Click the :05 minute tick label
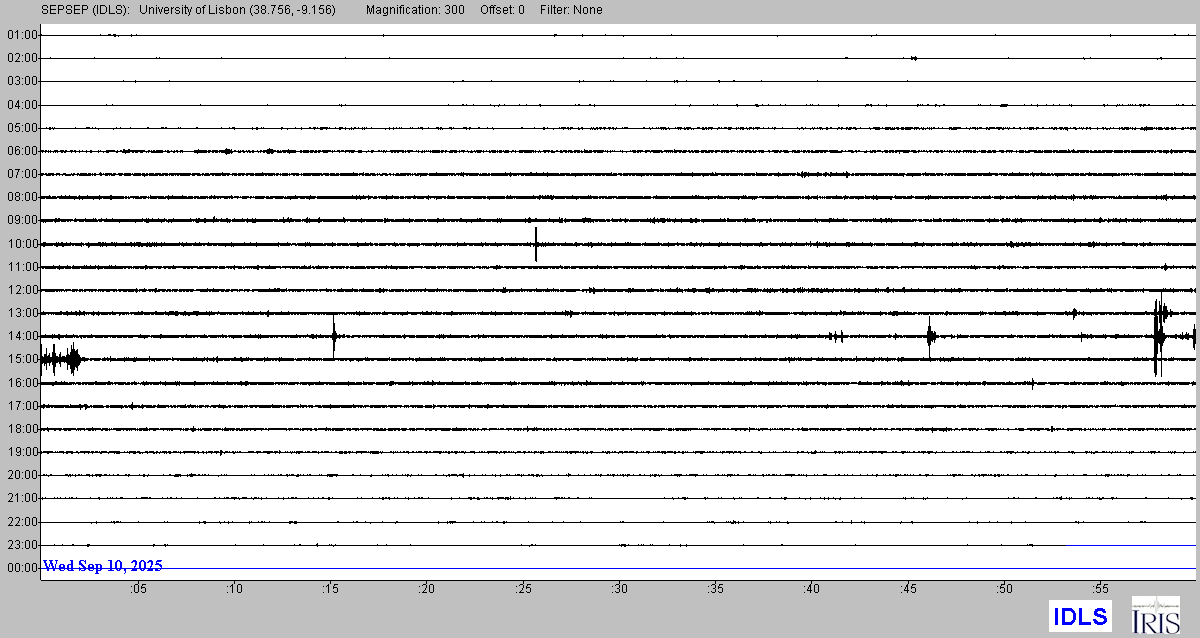This screenshot has width=1200, height=638. click(137, 589)
